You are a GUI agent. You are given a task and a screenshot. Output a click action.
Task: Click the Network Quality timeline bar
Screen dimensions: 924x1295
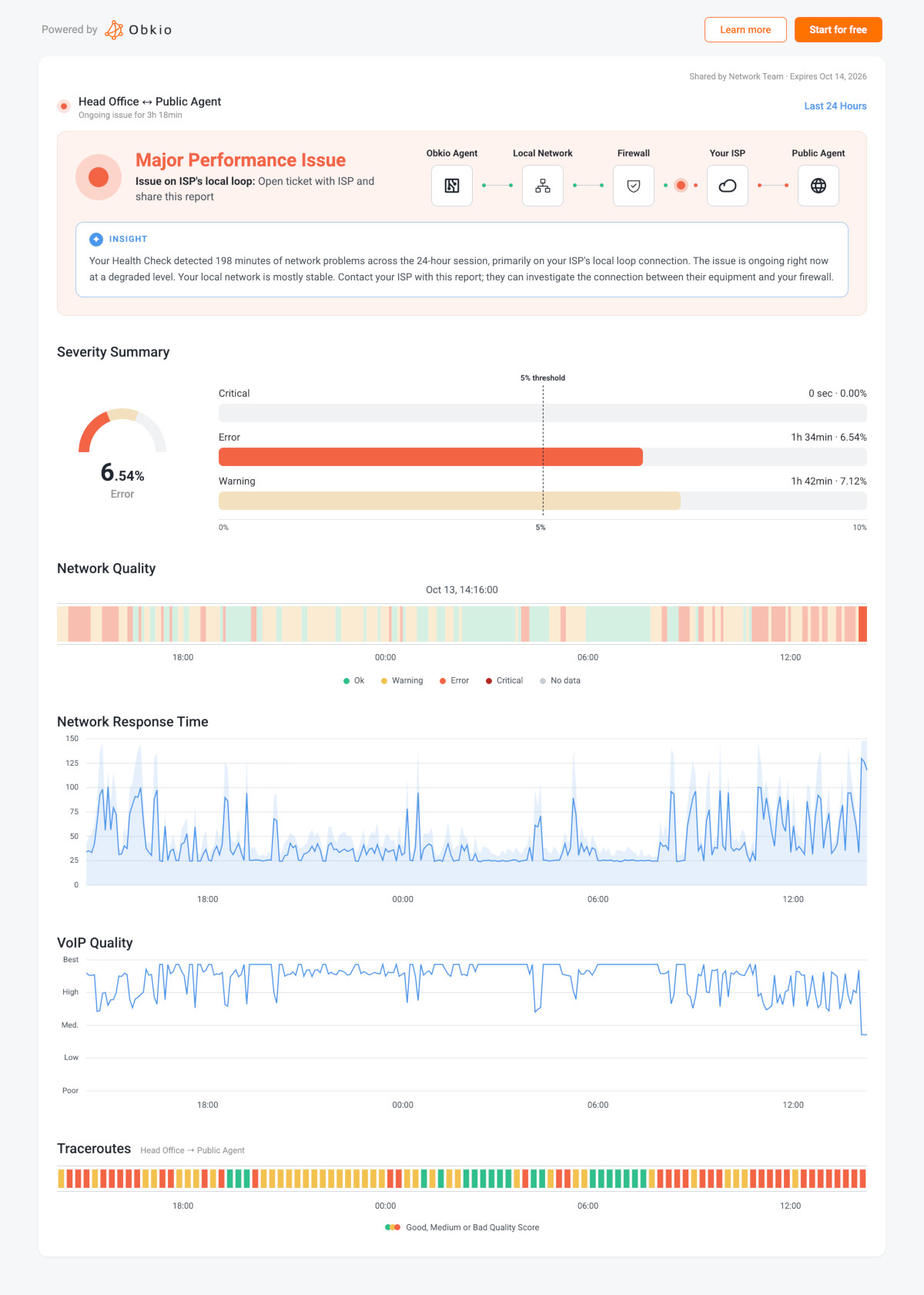pyautogui.click(x=462, y=624)
